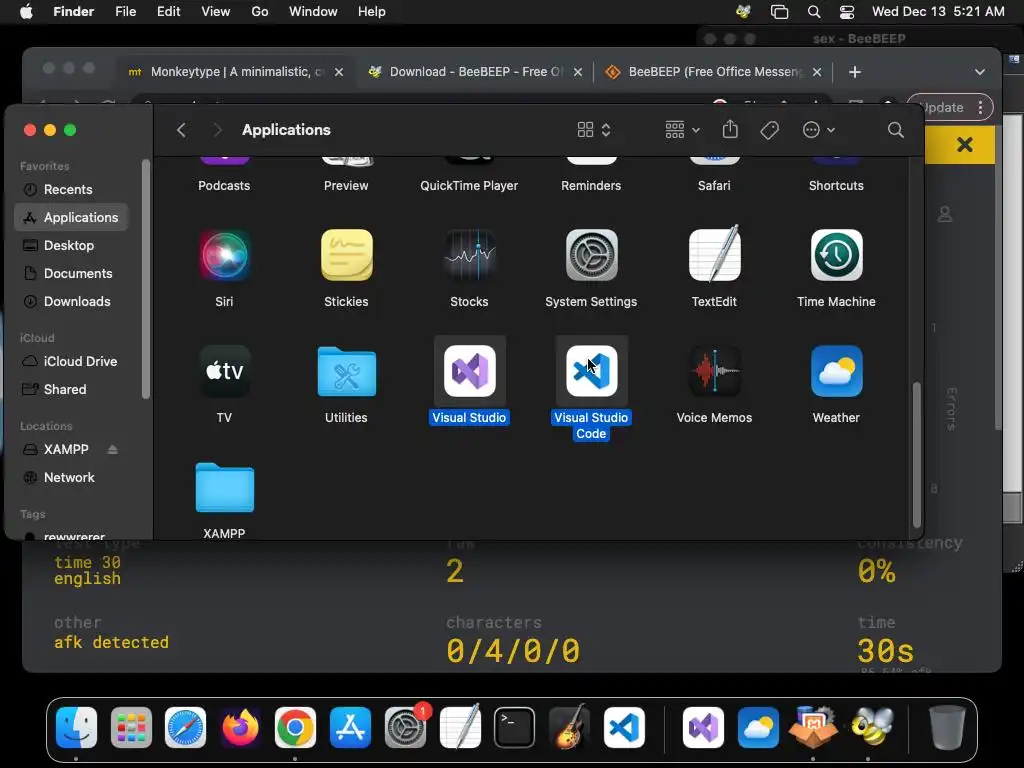Select the Stocks app icon

point(469,255)
